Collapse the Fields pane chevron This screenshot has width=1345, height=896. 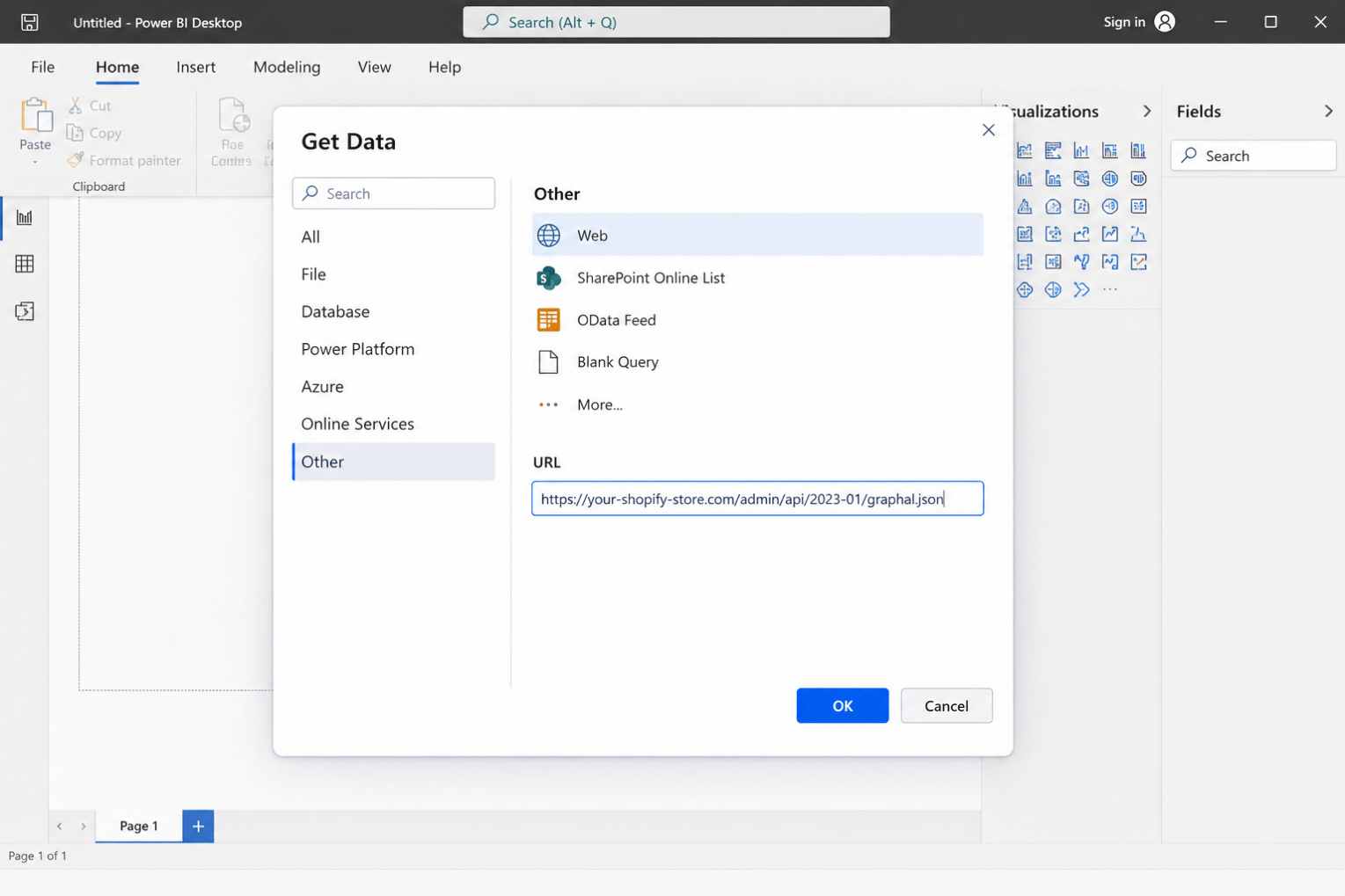tap(1328, 112)
